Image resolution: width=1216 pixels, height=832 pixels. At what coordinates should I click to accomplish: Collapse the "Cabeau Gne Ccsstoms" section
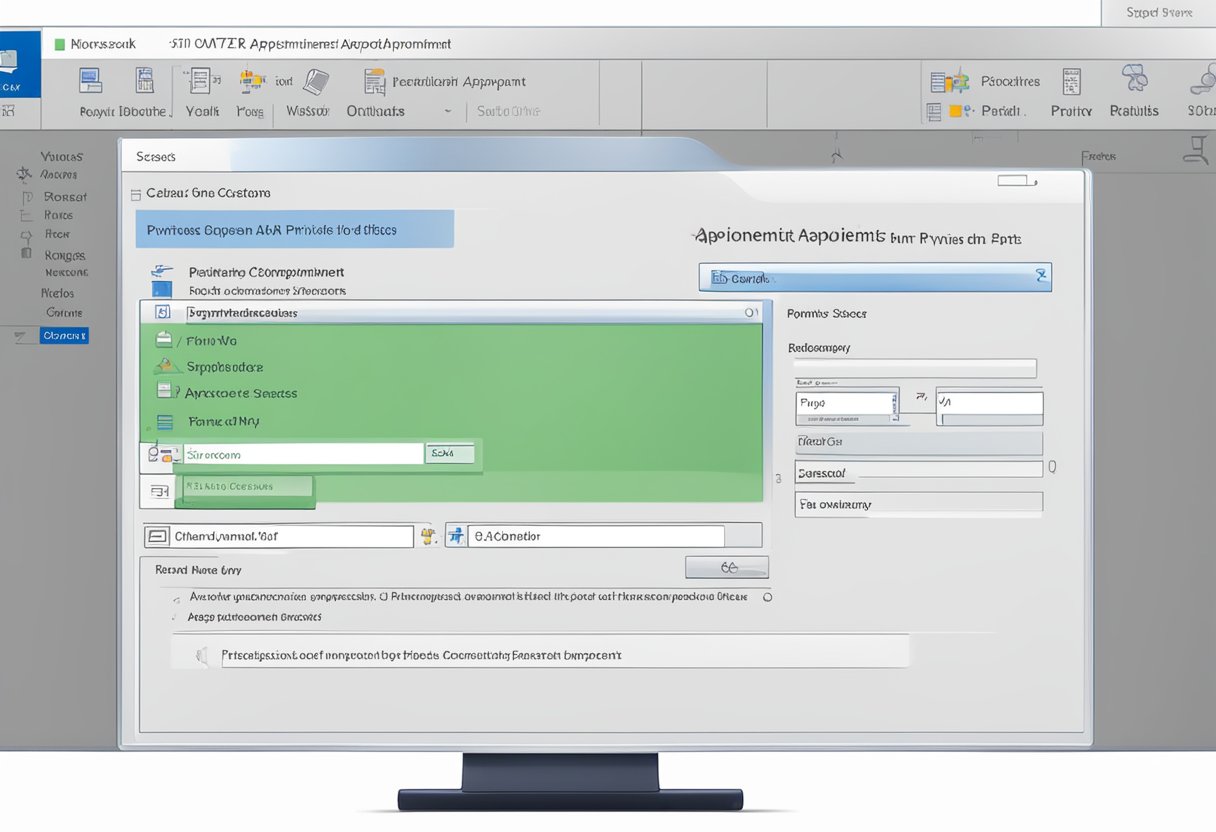coord(135,193)
